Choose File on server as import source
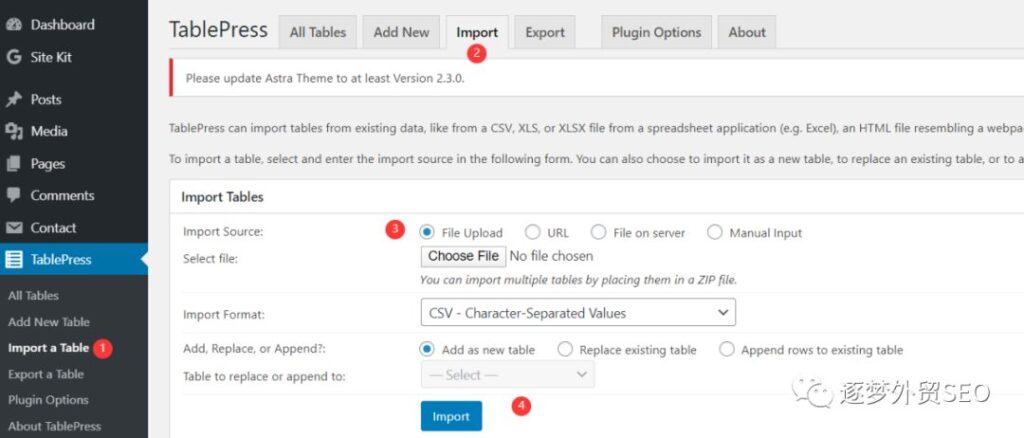Viewport: 1024px width, 438px height. click(598, 232)
